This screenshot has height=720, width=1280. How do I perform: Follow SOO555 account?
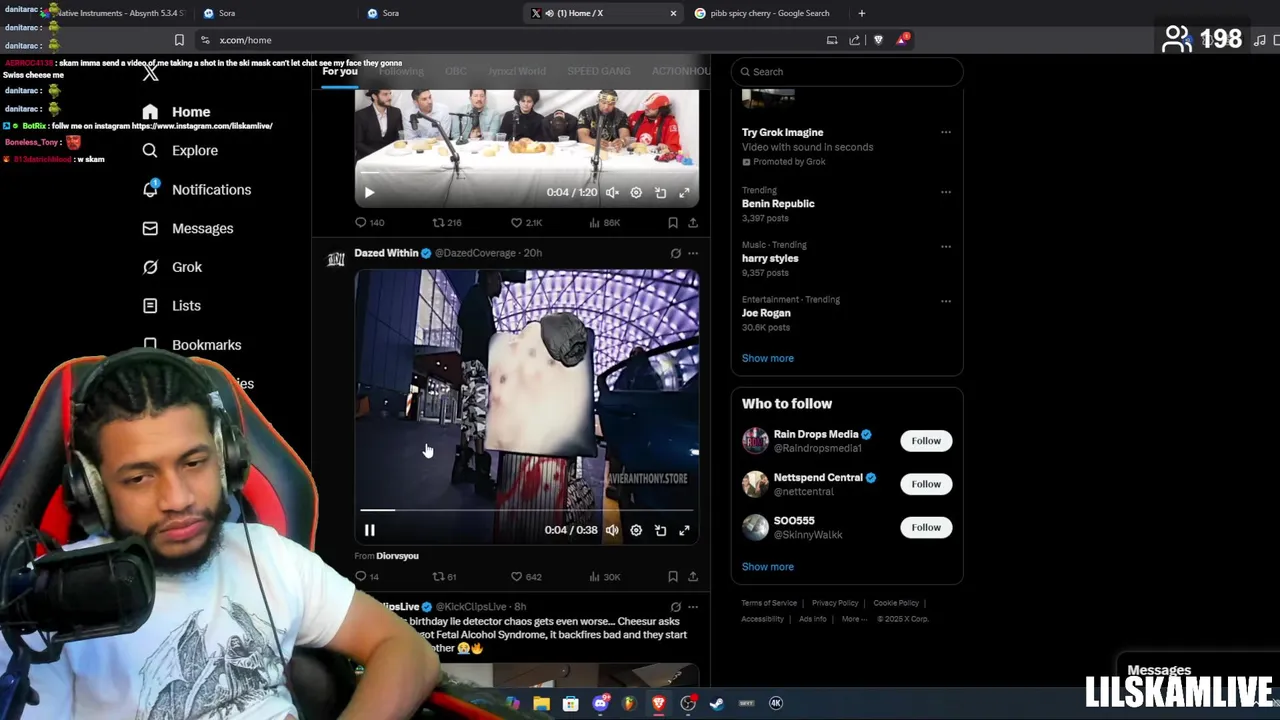point(926,527)
